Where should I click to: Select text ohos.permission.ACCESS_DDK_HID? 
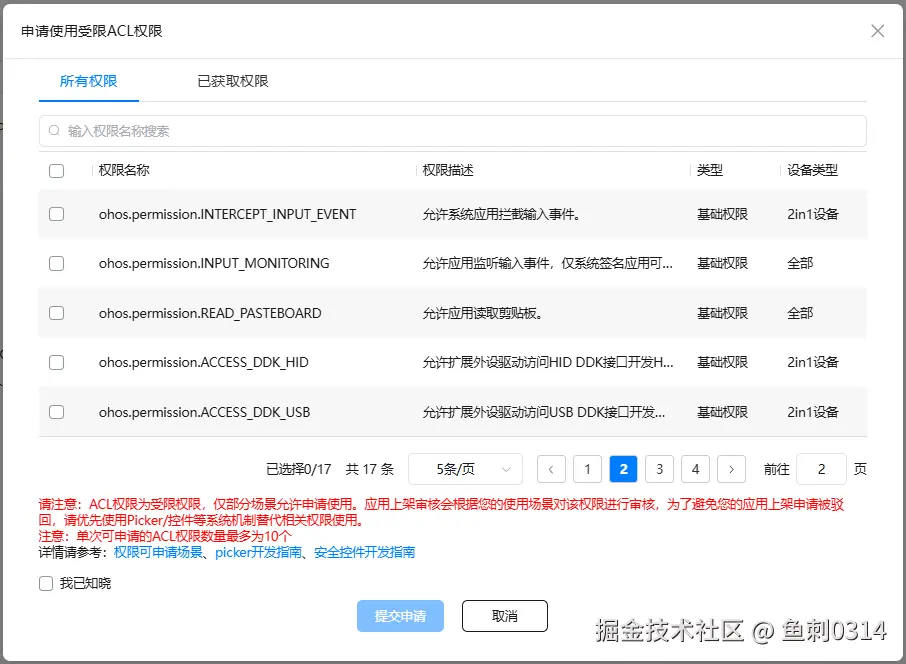pos(203,362)
